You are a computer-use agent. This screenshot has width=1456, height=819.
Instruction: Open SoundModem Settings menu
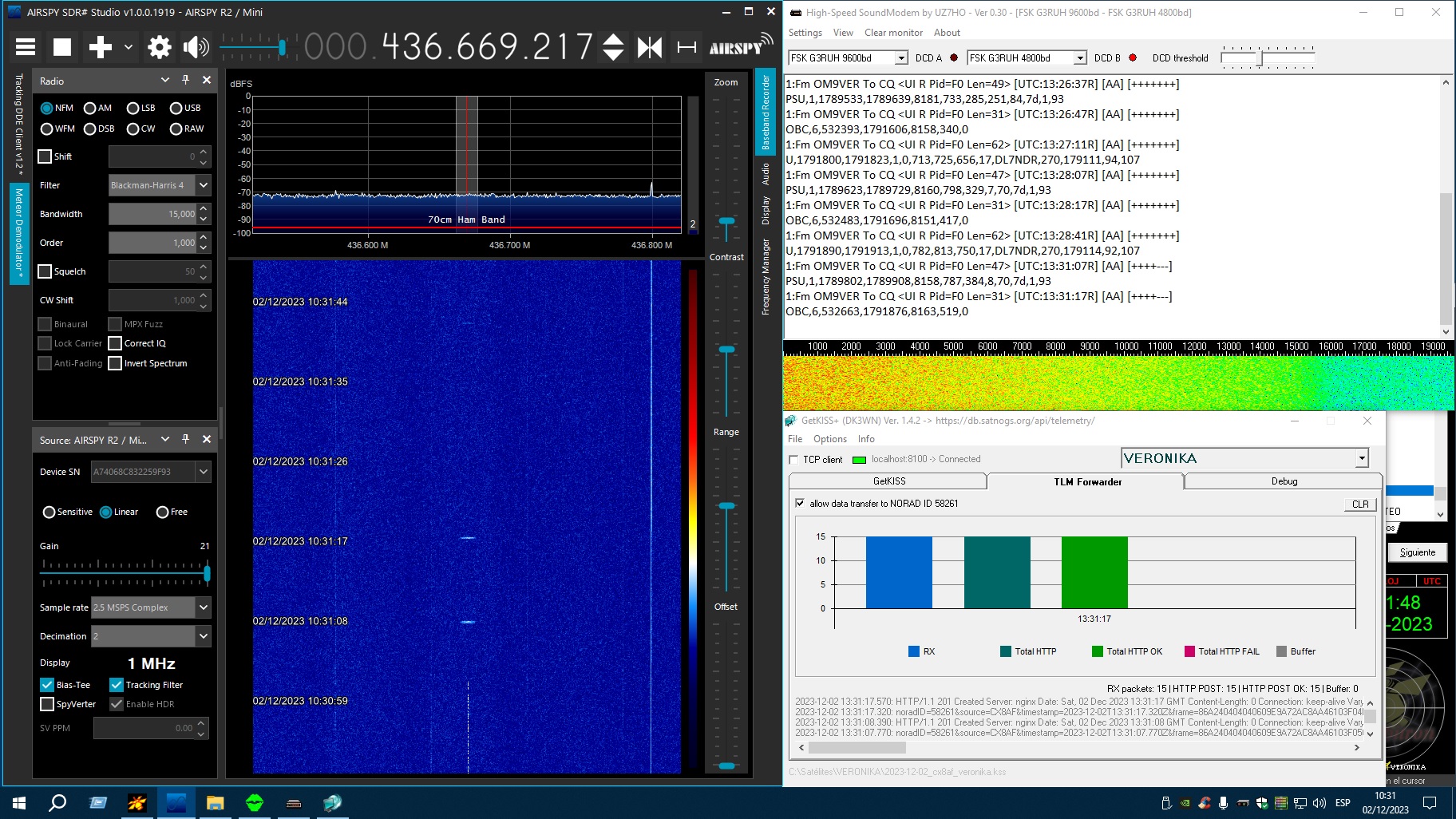tap(805, 33)
